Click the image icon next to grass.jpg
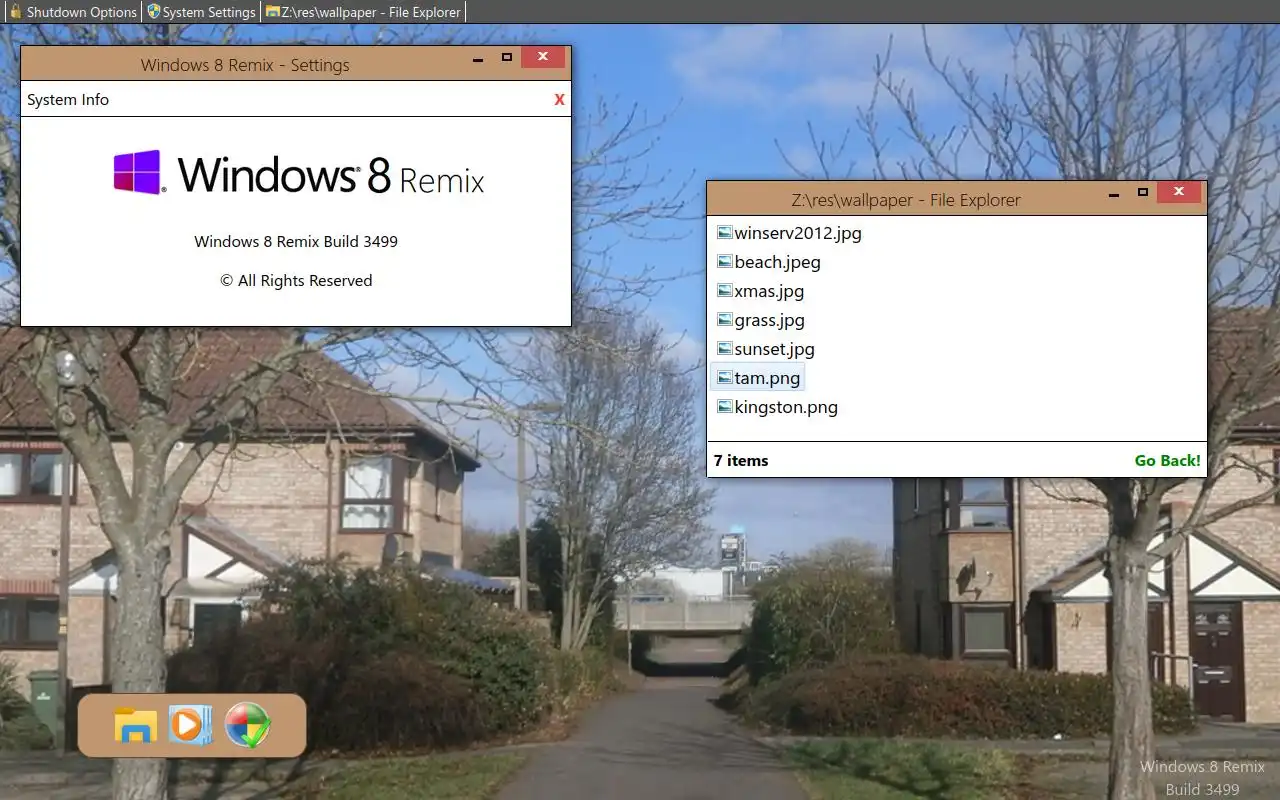Image resolution: width=1280 pixels, height=800 pixels. (x=725, y=320)
